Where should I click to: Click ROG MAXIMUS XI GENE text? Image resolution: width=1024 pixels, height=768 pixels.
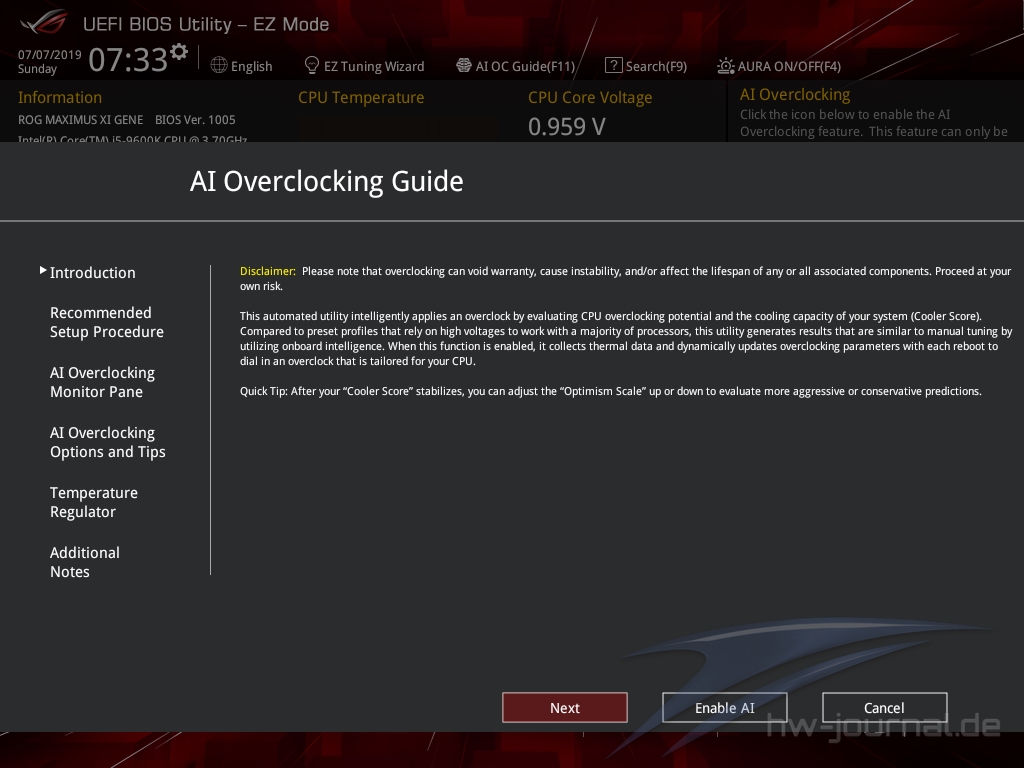pos(80,120)
